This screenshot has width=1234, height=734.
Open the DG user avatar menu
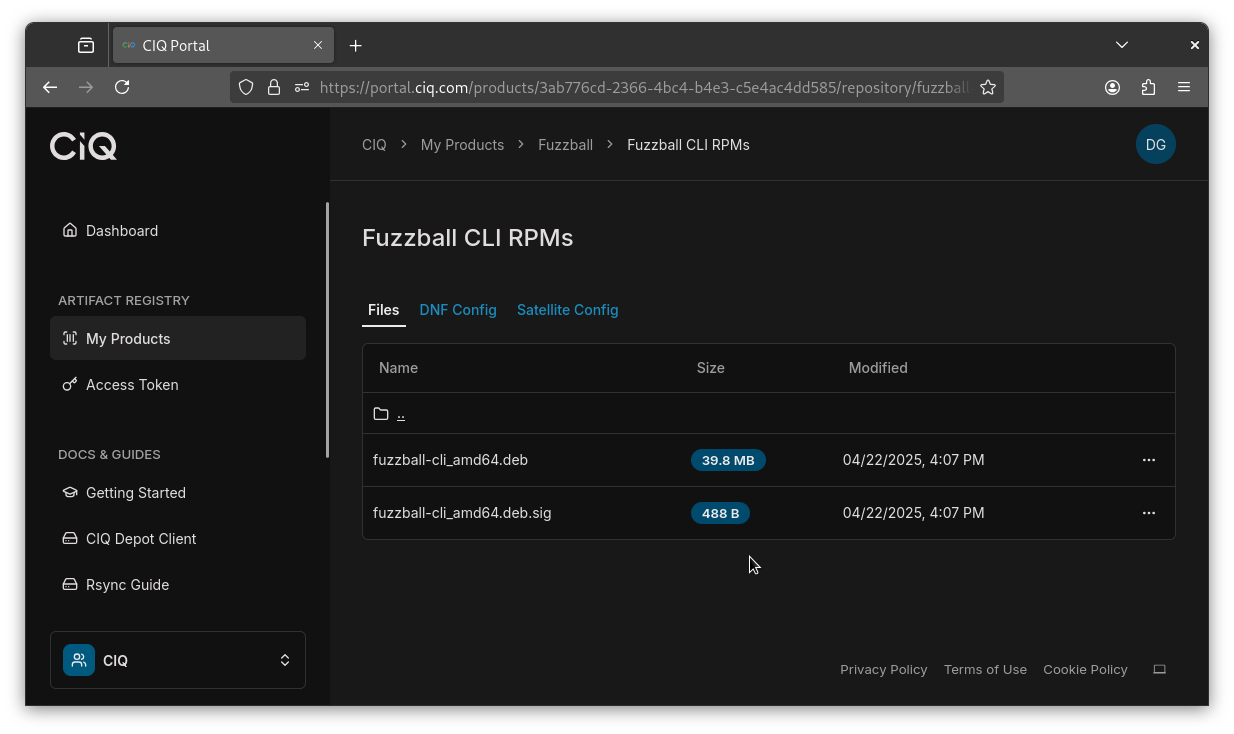pyautogui.click(x=1155, y=145)
